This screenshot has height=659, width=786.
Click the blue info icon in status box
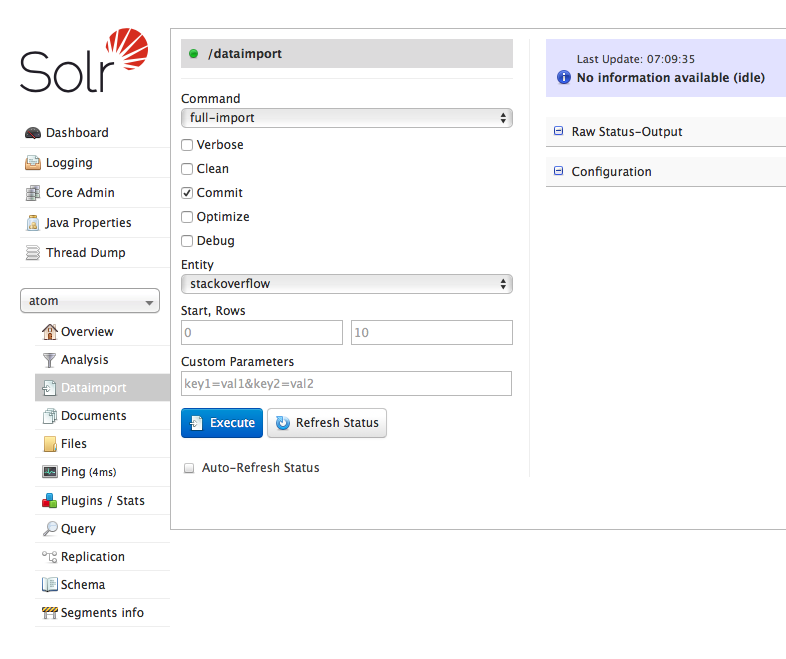pyautogui.click(x=564, y=77)
